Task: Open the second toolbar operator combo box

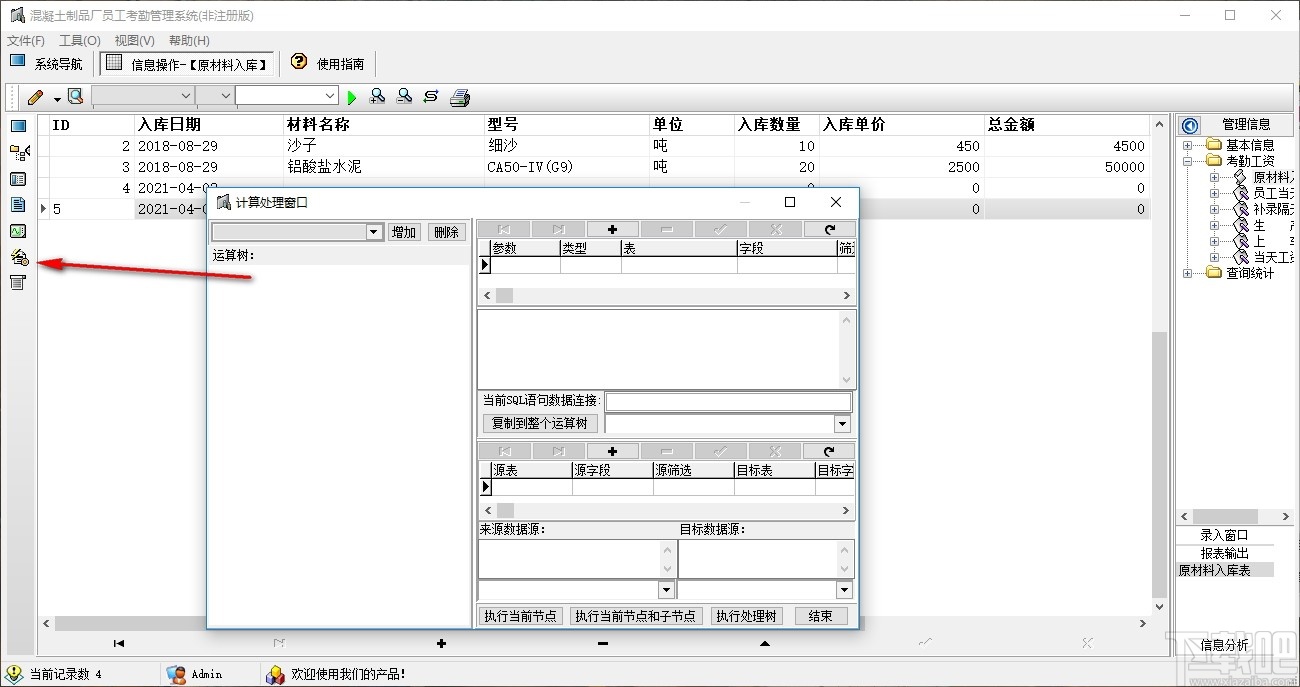Action: point(214,96)
